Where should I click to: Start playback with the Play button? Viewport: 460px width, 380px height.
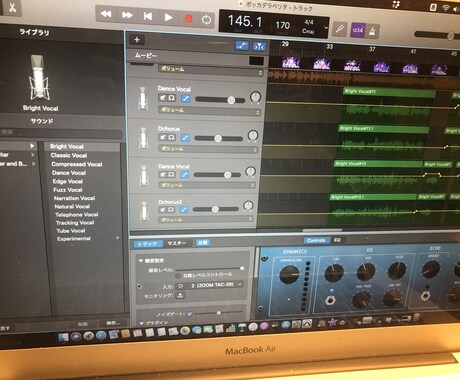(x=168, y=17)
